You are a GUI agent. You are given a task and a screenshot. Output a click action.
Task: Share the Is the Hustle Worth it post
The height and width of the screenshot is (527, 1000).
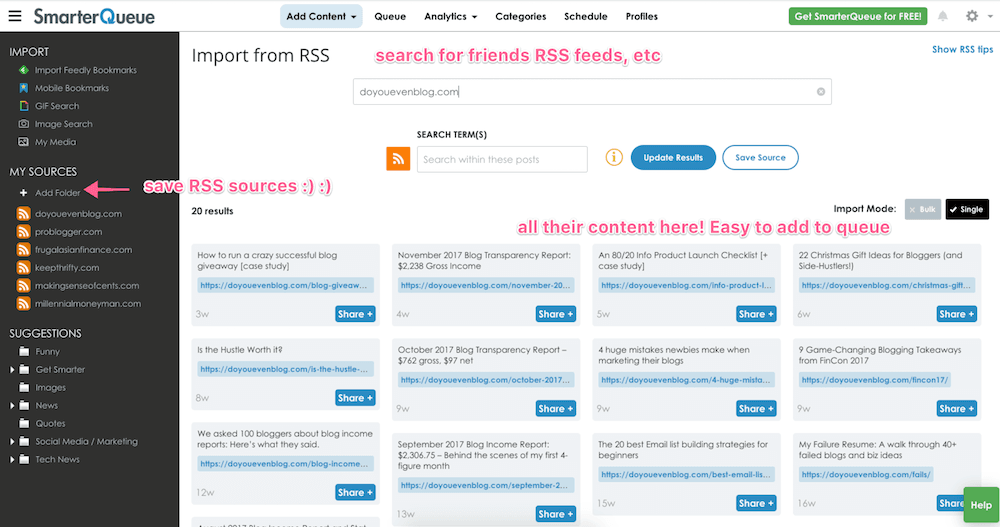tap(355, 397)
